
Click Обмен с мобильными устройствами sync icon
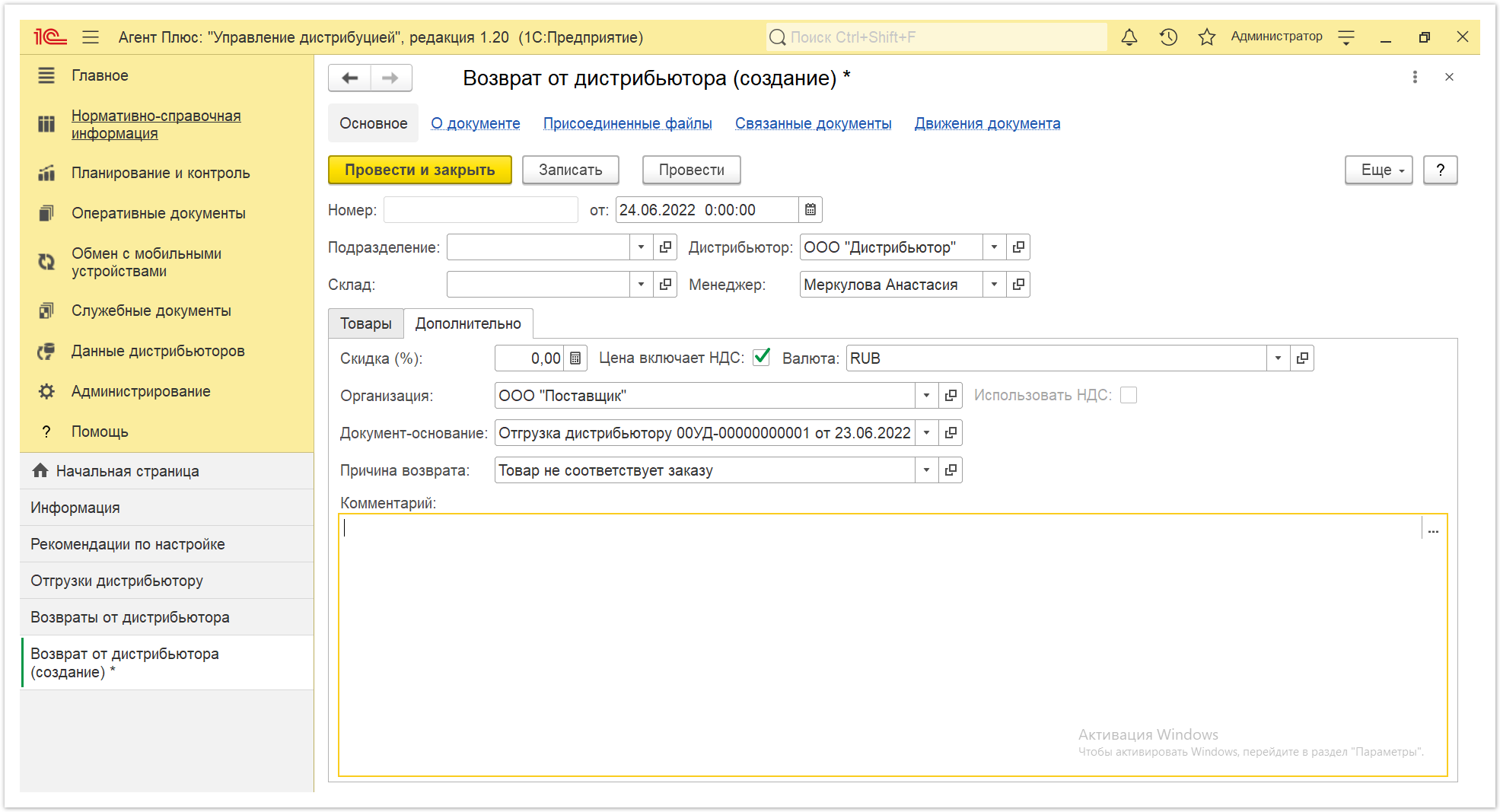tap(46, 262)
